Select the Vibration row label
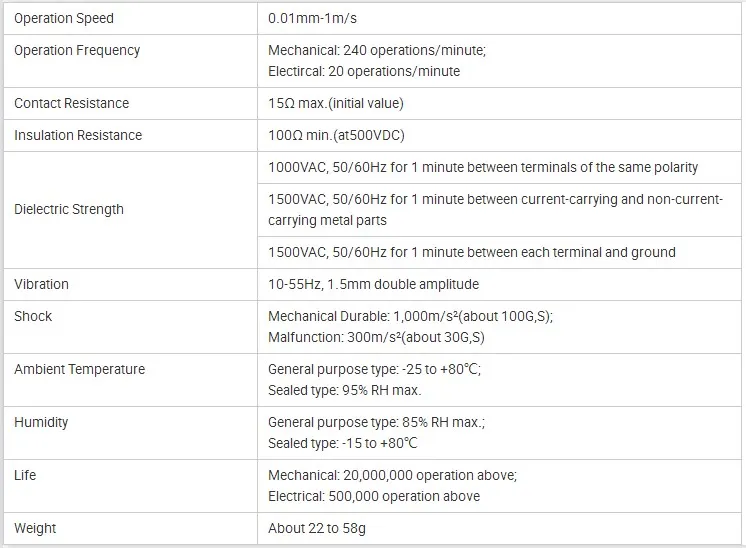The image size is (746, 548). click(41, 284)
